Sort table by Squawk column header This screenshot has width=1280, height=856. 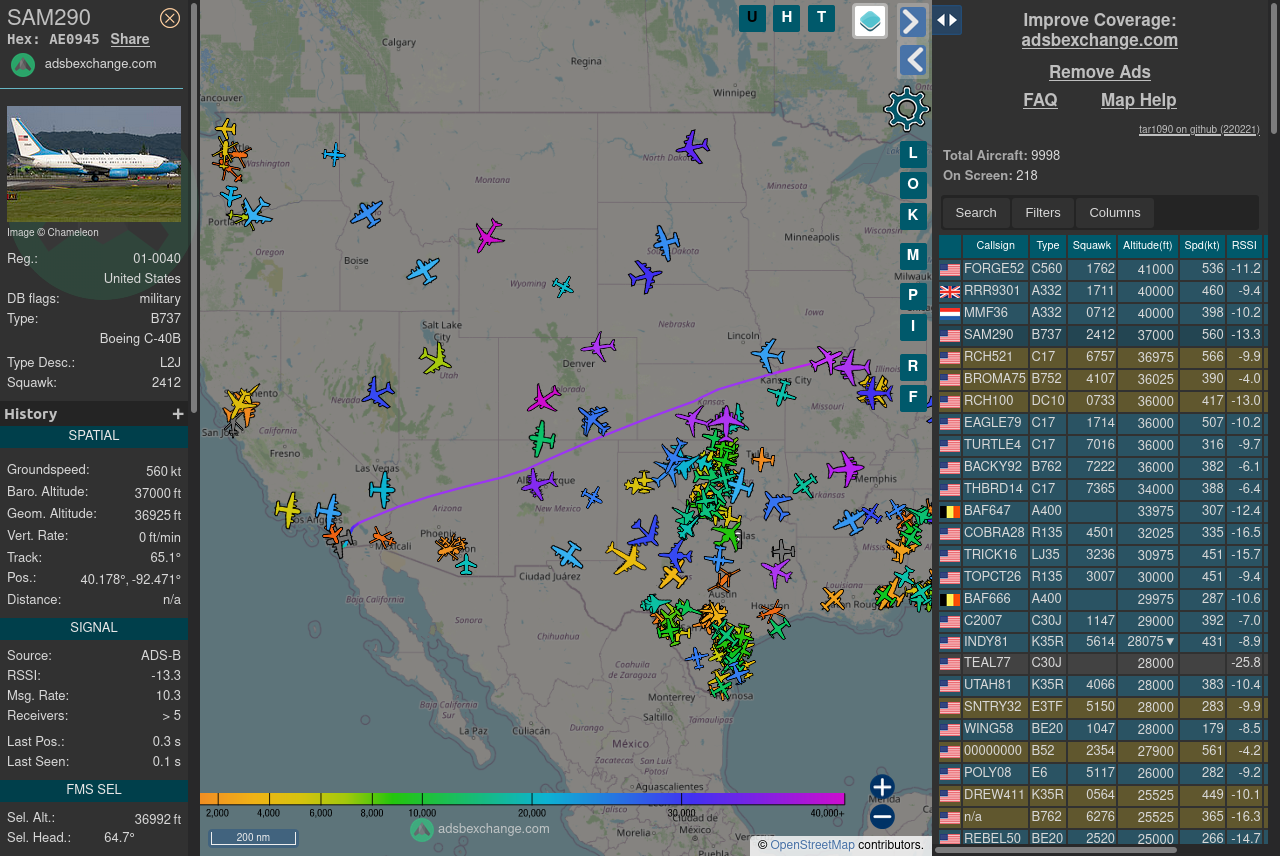[x=1092, y=246]
